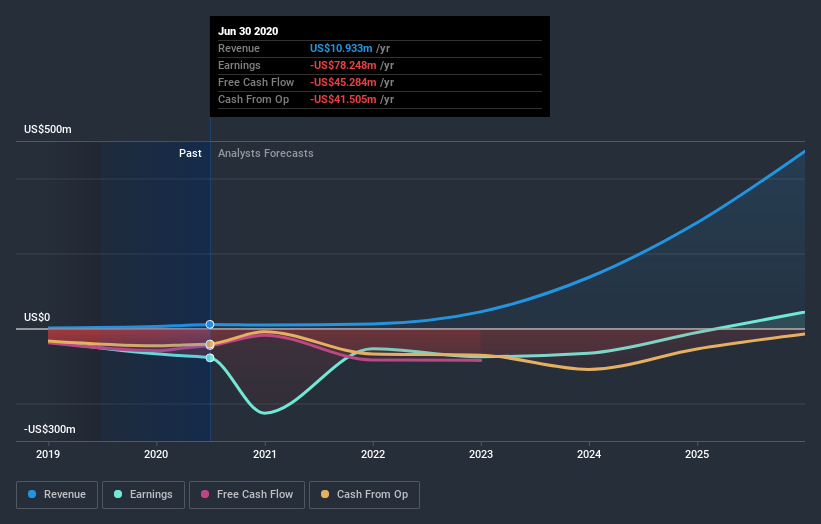821x524 pixels.
Task: Click the US$10.933m revenue value
Action: [341, 48]
